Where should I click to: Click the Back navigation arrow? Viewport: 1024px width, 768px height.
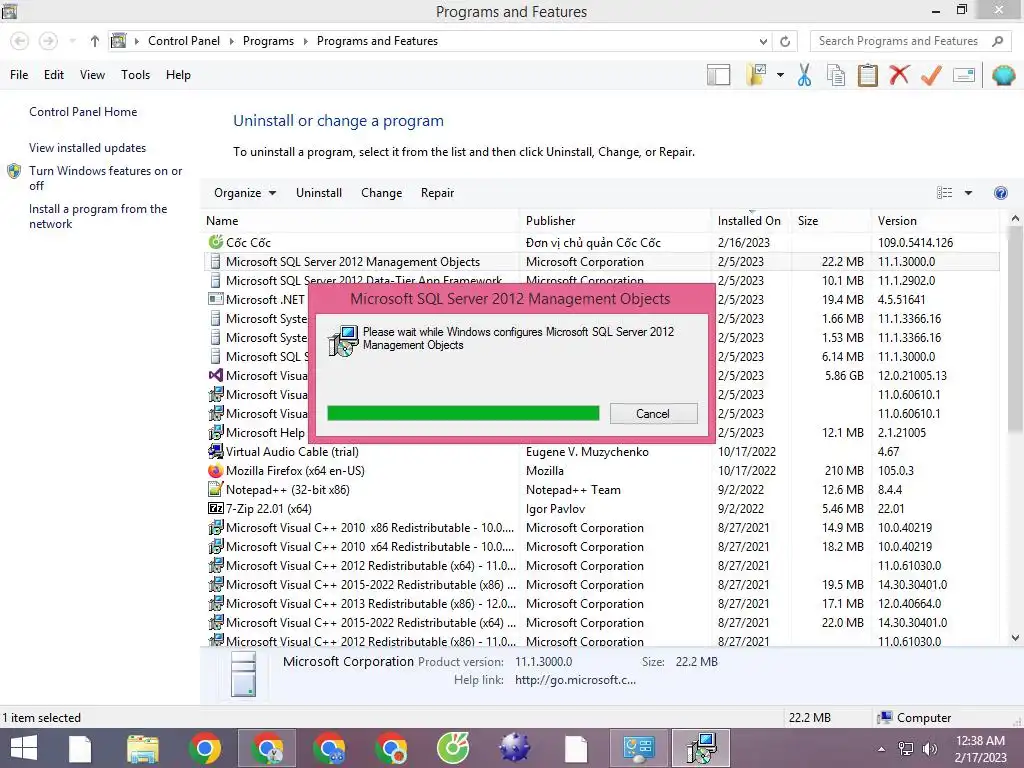click(20, 41)
